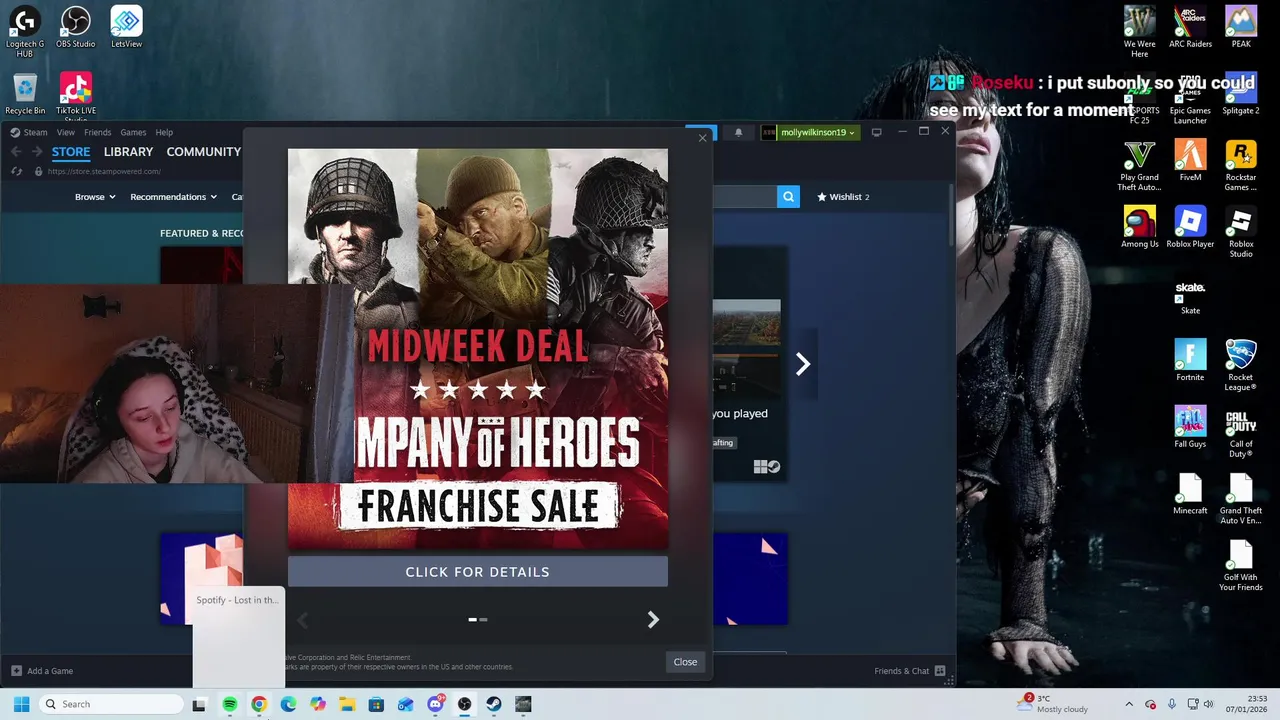Viewport: 1280px width, 720px height.
Task: Launch ARC Raiders from the desktop
Action: 1190,27
